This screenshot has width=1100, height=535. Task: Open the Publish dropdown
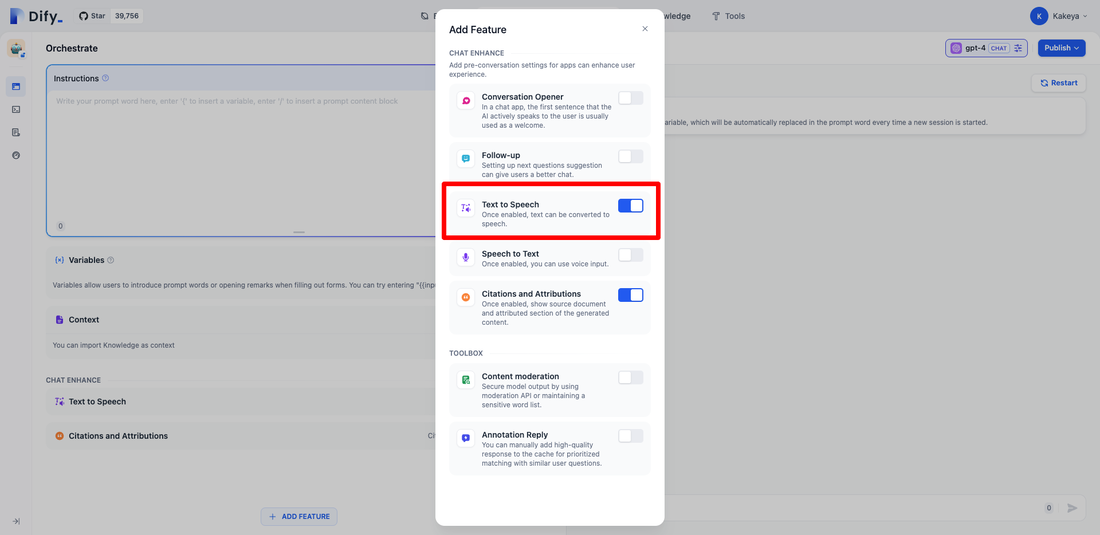[x=1061, y=48]
